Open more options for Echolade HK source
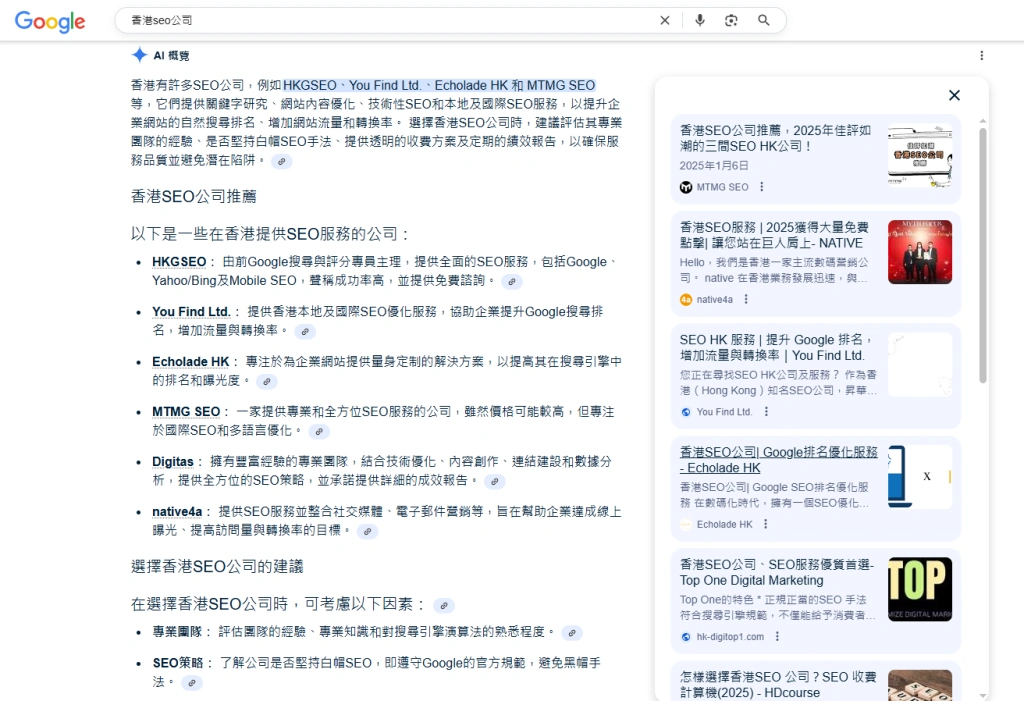 pyautogui.click(x=767, y=524)
